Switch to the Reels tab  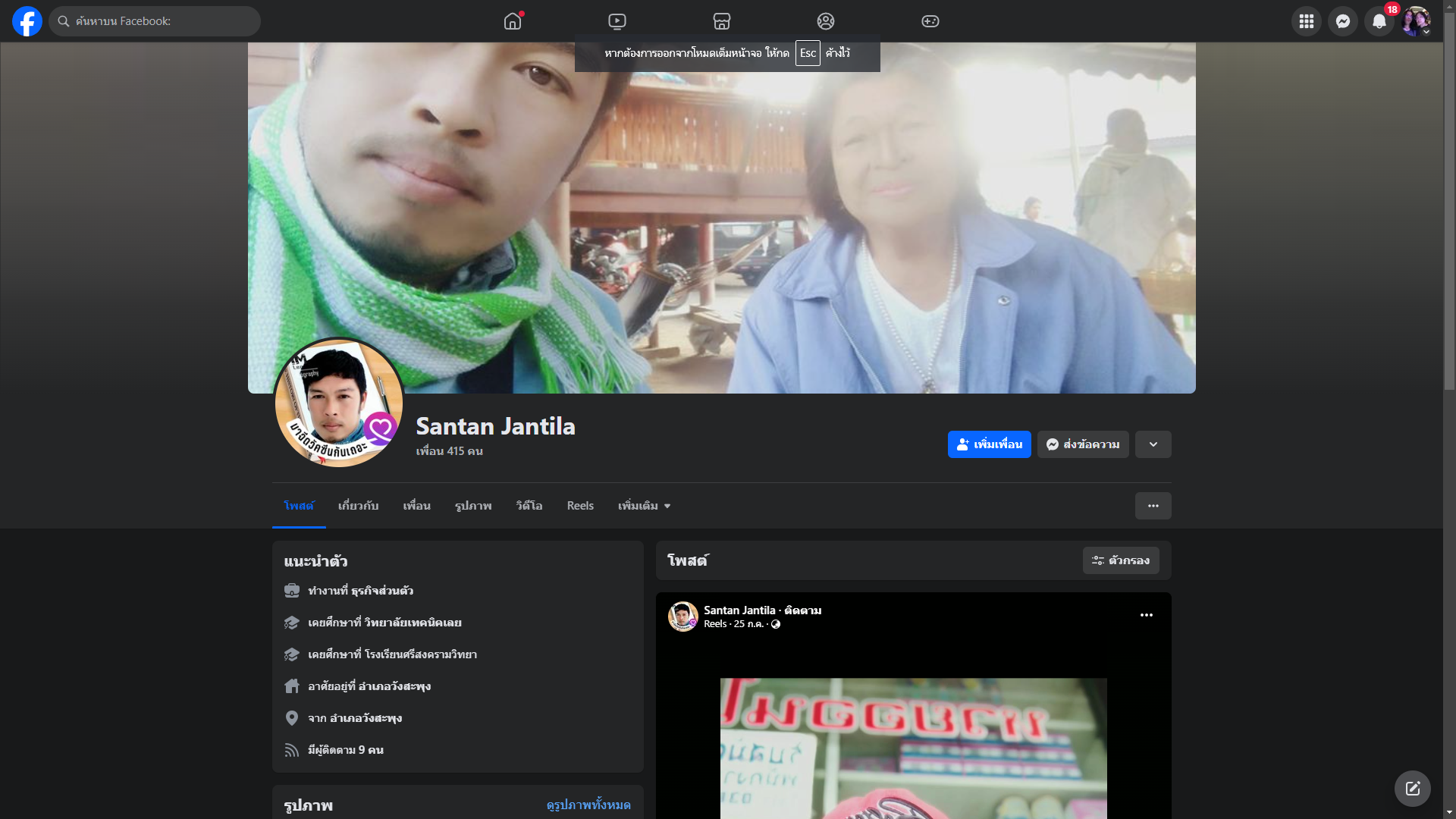[580, 506]
